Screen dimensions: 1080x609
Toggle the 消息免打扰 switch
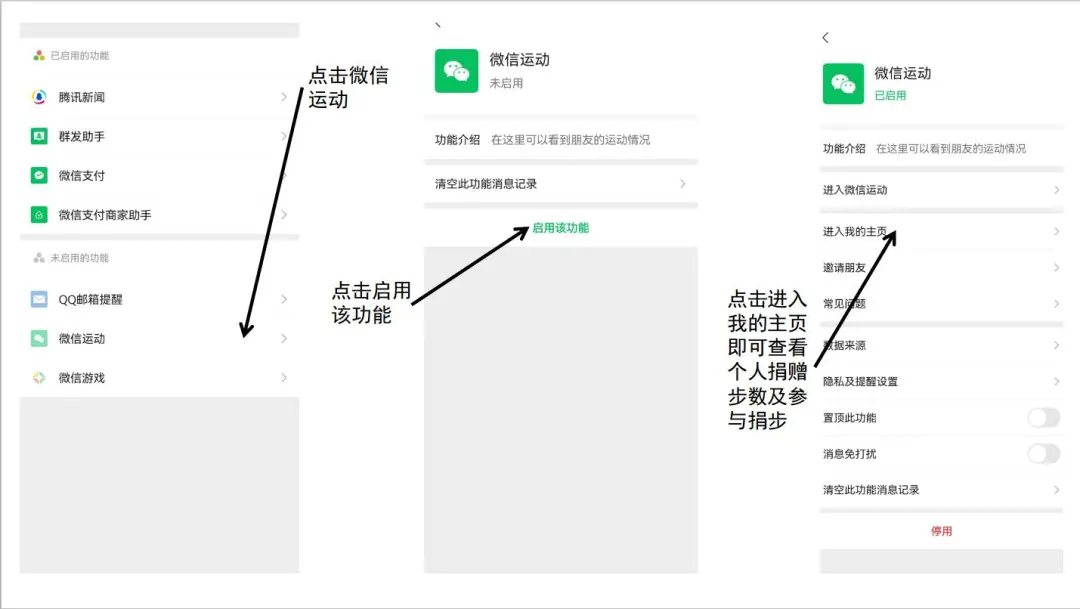tap(1043, 453)
